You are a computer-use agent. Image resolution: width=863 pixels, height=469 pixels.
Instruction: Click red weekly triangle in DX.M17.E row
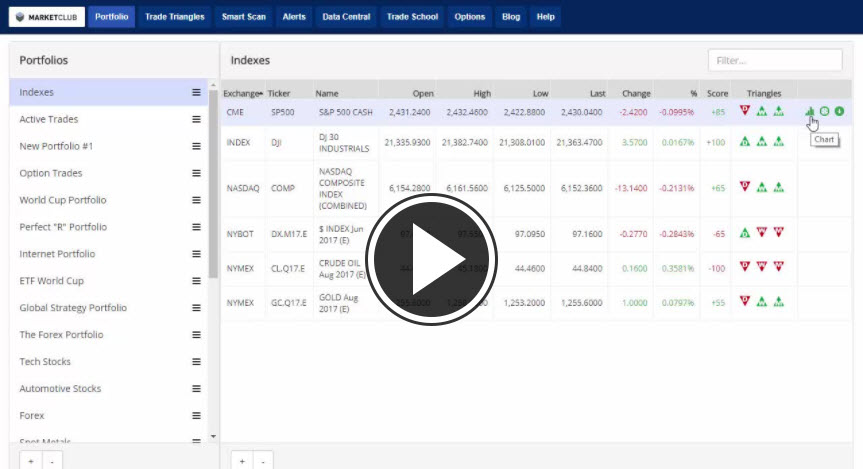(762, 232)
